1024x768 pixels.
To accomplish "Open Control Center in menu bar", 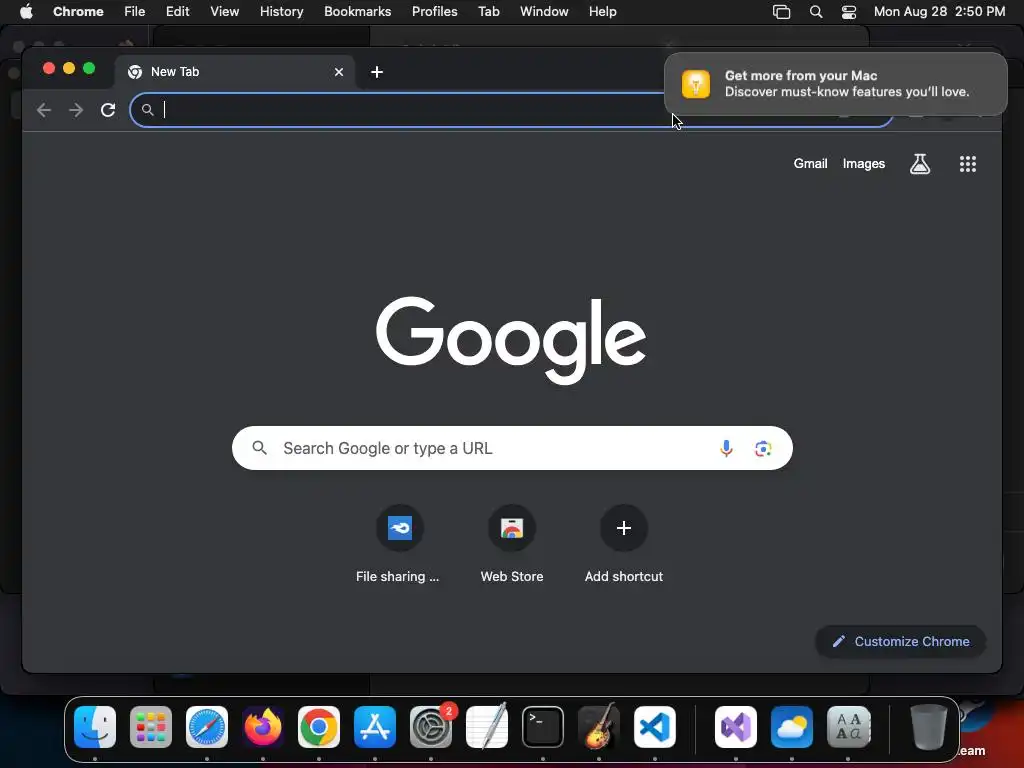I will 848,11.
